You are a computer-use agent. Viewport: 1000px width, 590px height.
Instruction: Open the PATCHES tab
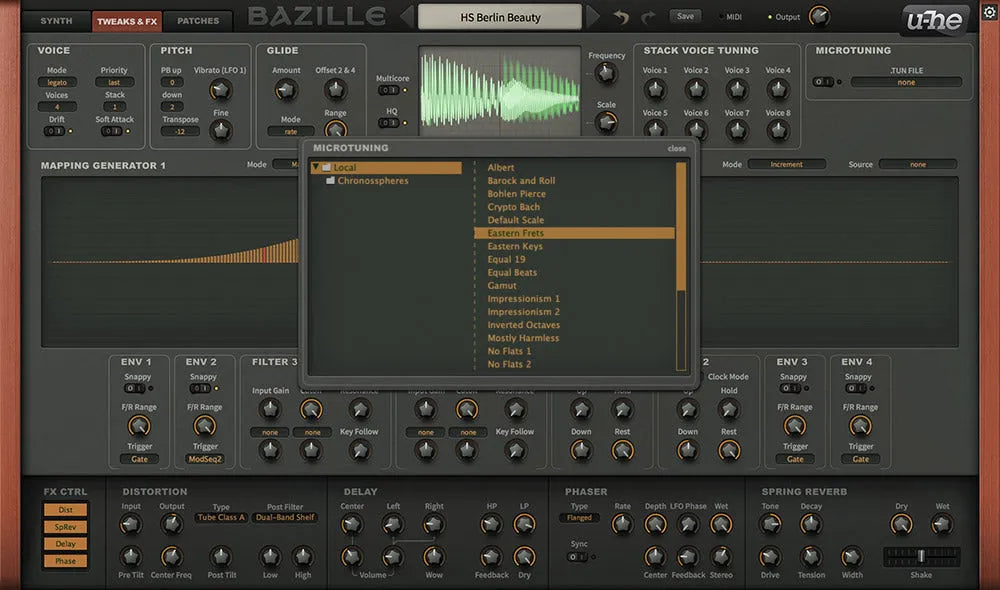(198, 20)
